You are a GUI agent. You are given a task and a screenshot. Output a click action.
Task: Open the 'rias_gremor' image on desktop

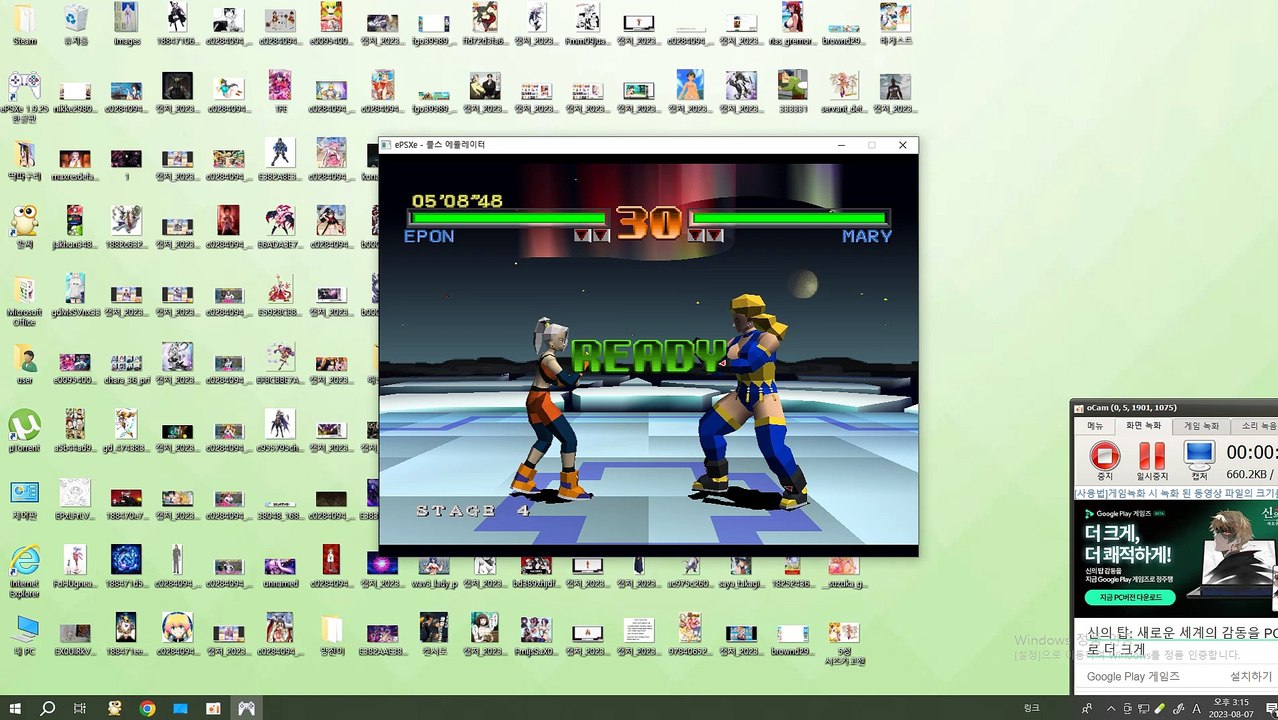coord(792,24)
